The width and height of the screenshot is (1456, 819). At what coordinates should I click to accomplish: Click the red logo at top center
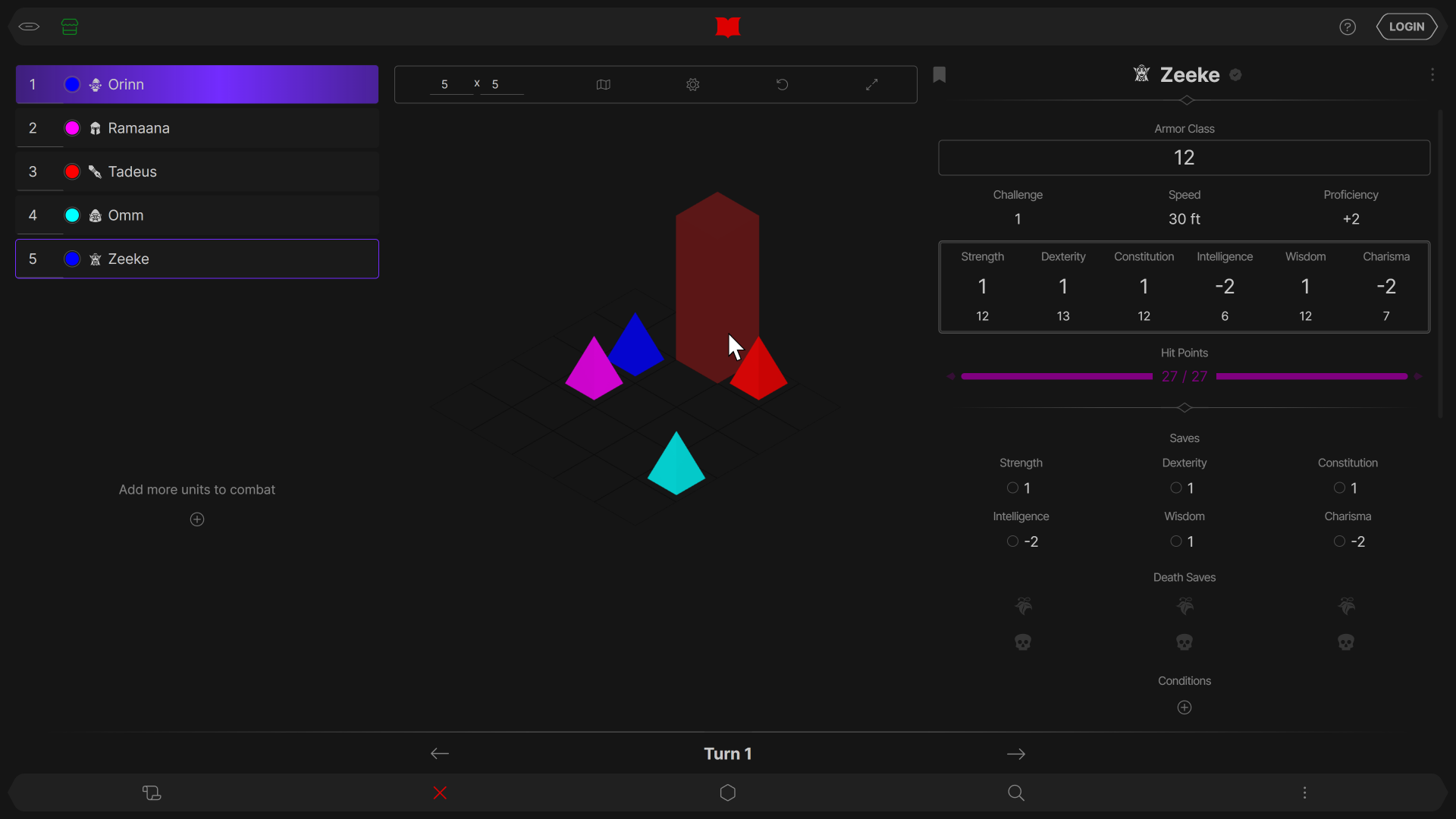pyautogui.click(x=728, y=27)
